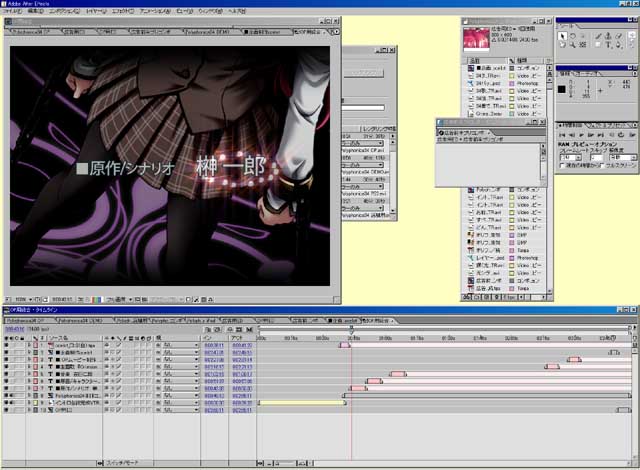Open the Effect menu

tap(123, 11)
